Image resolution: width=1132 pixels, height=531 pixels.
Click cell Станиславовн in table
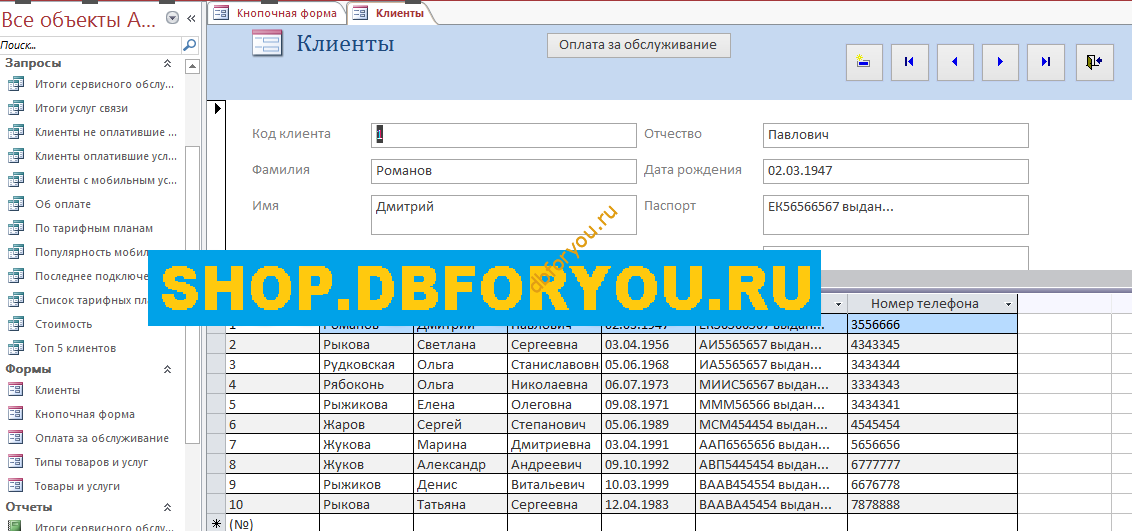(554, 364)
